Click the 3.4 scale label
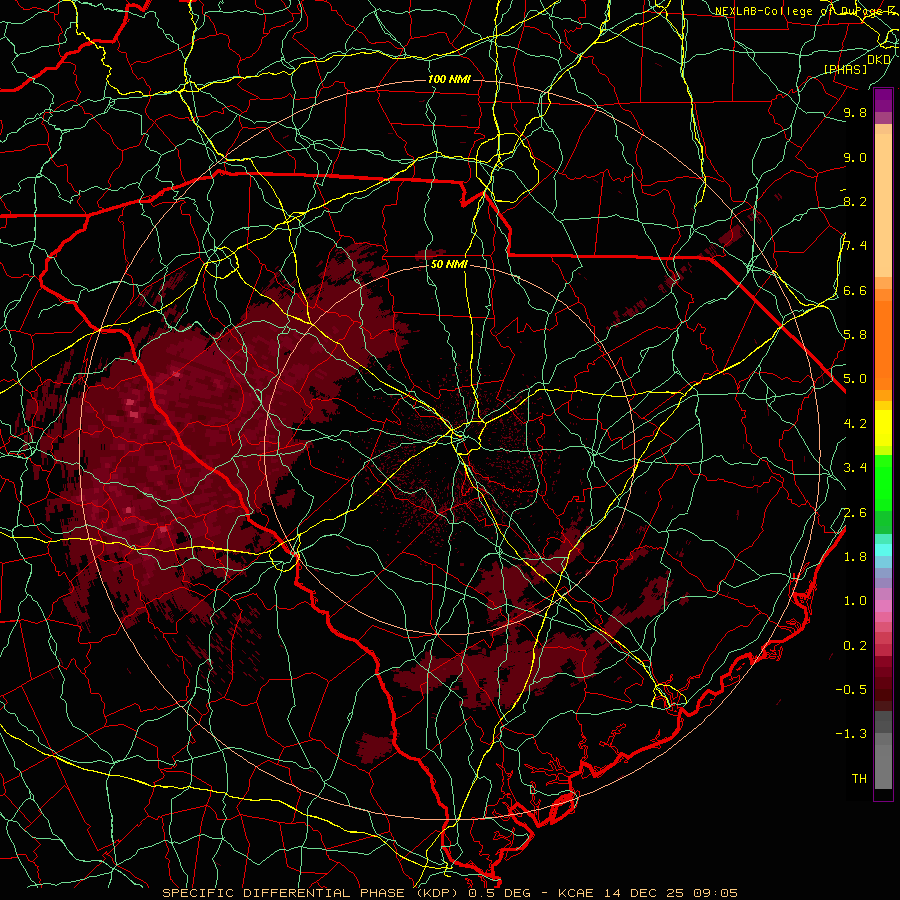Screen dimensions: 900x900 coord(855,468)
